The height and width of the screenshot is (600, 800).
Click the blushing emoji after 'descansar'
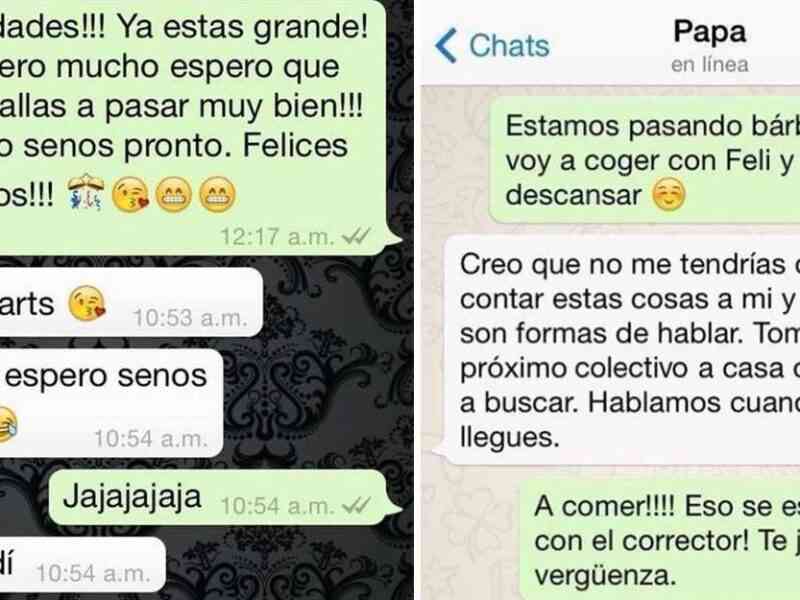point(669,194)
